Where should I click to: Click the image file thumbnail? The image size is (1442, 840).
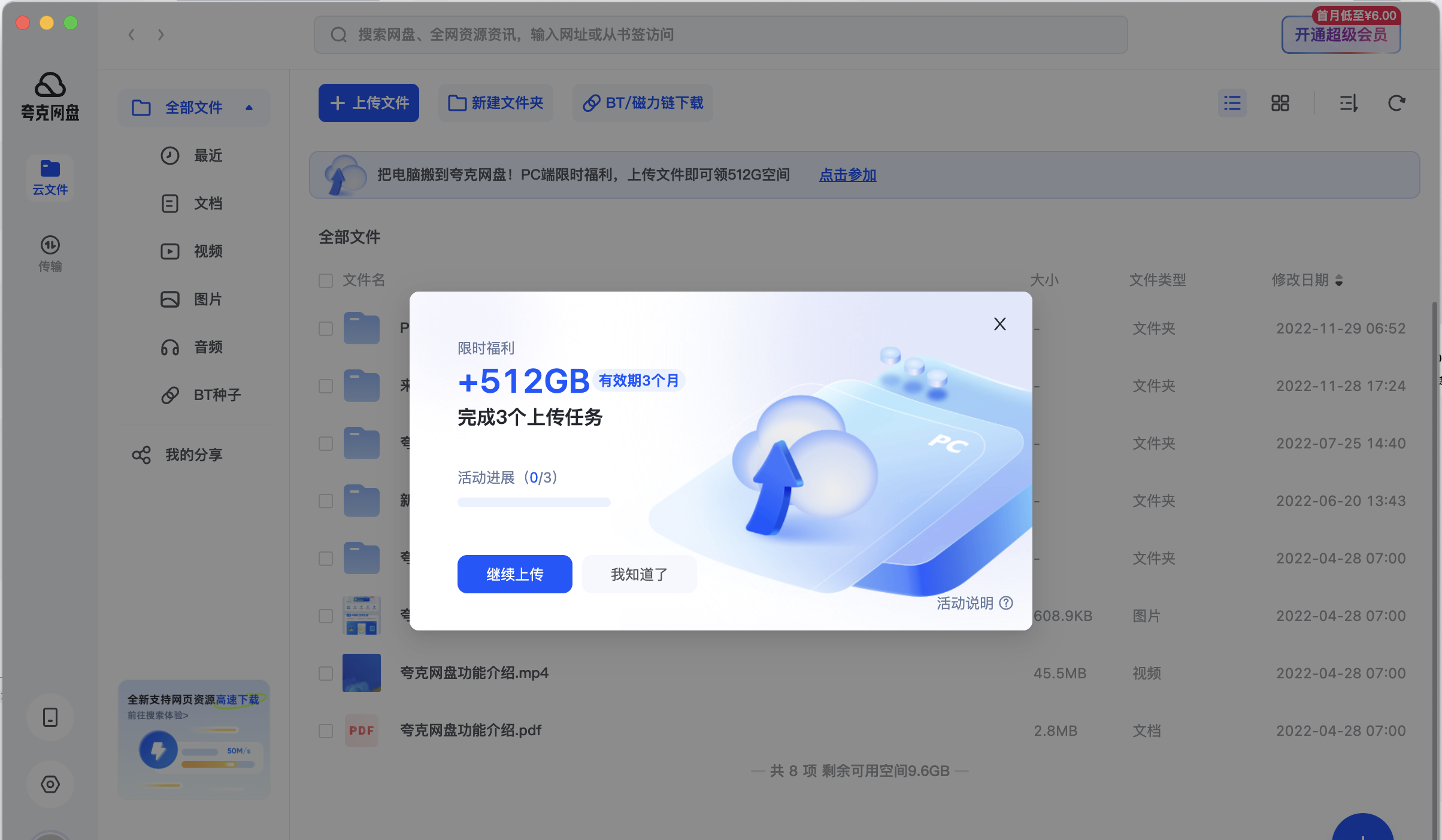362,615
